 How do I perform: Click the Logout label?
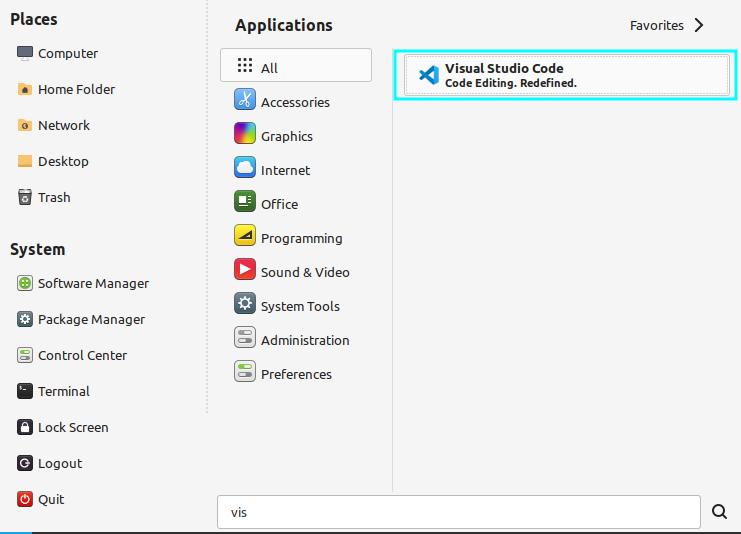[60, 464]
